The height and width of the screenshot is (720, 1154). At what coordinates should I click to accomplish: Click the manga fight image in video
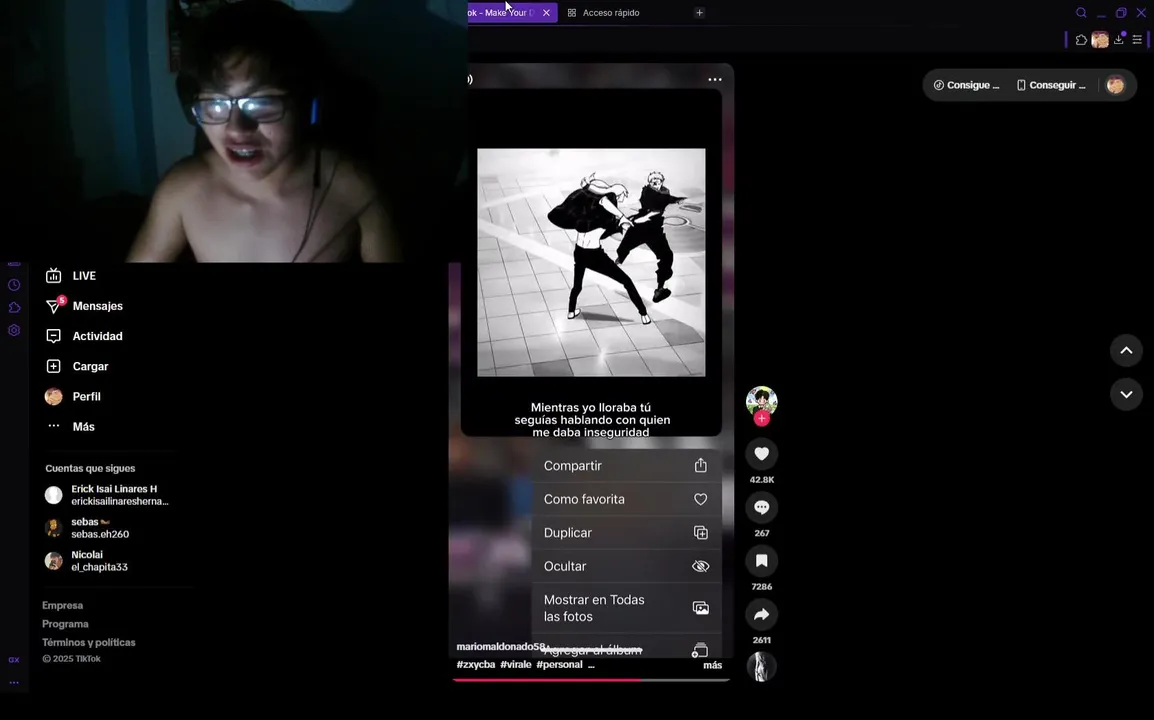(x=591, y=263)
